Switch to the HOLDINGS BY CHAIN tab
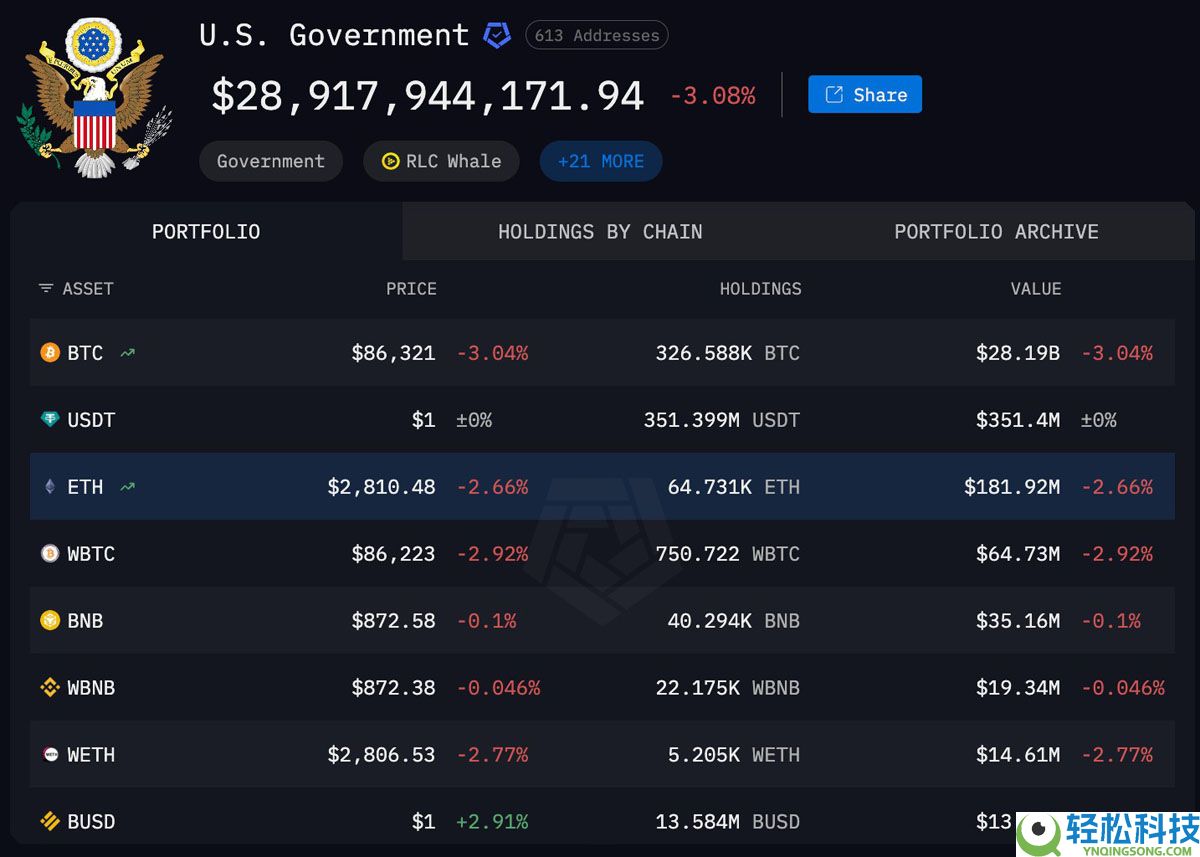1200x857 pixels. point(600,231)
